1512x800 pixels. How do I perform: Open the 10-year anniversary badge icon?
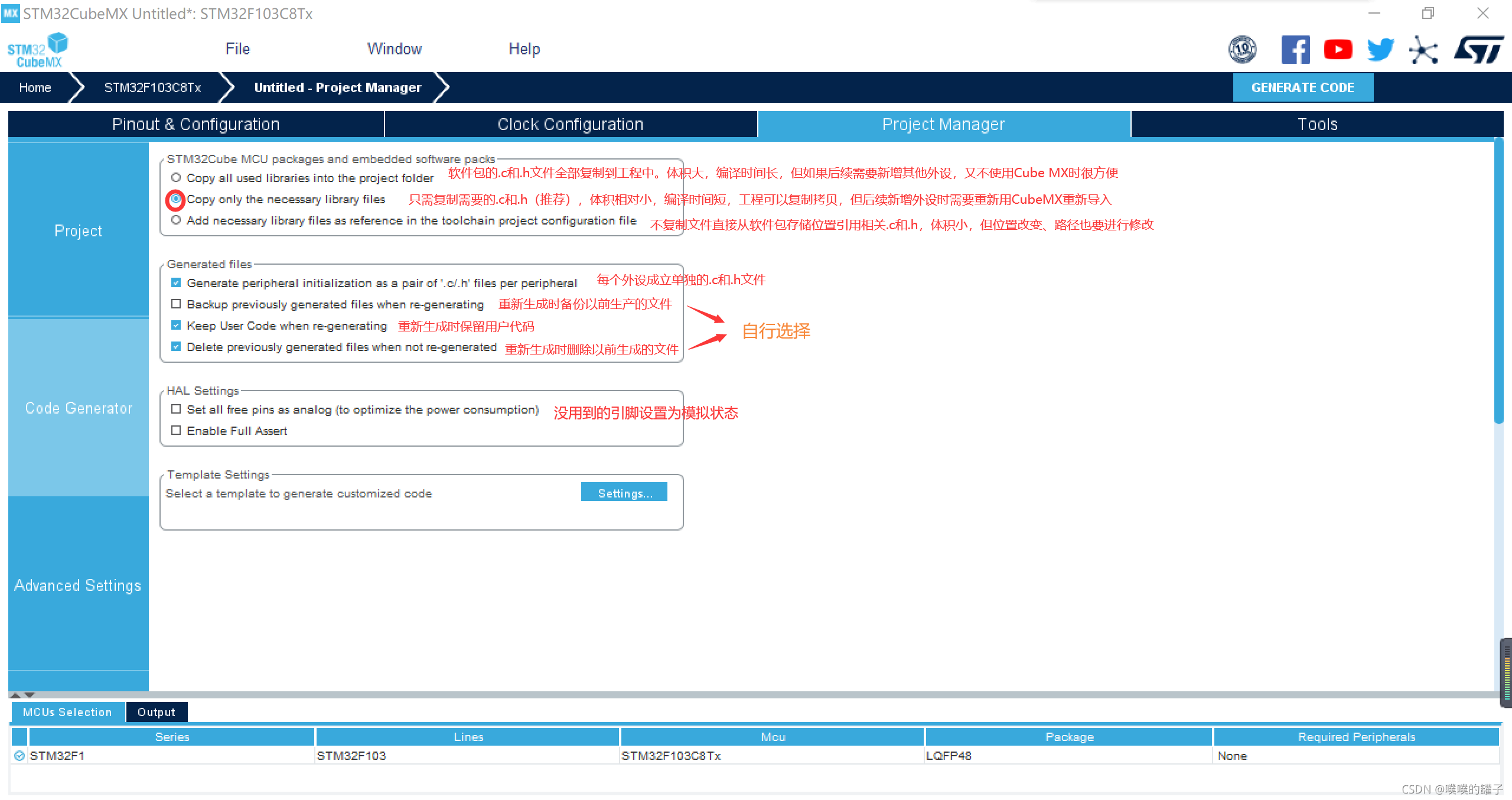pyautogui.click(x=1242, y=50)
